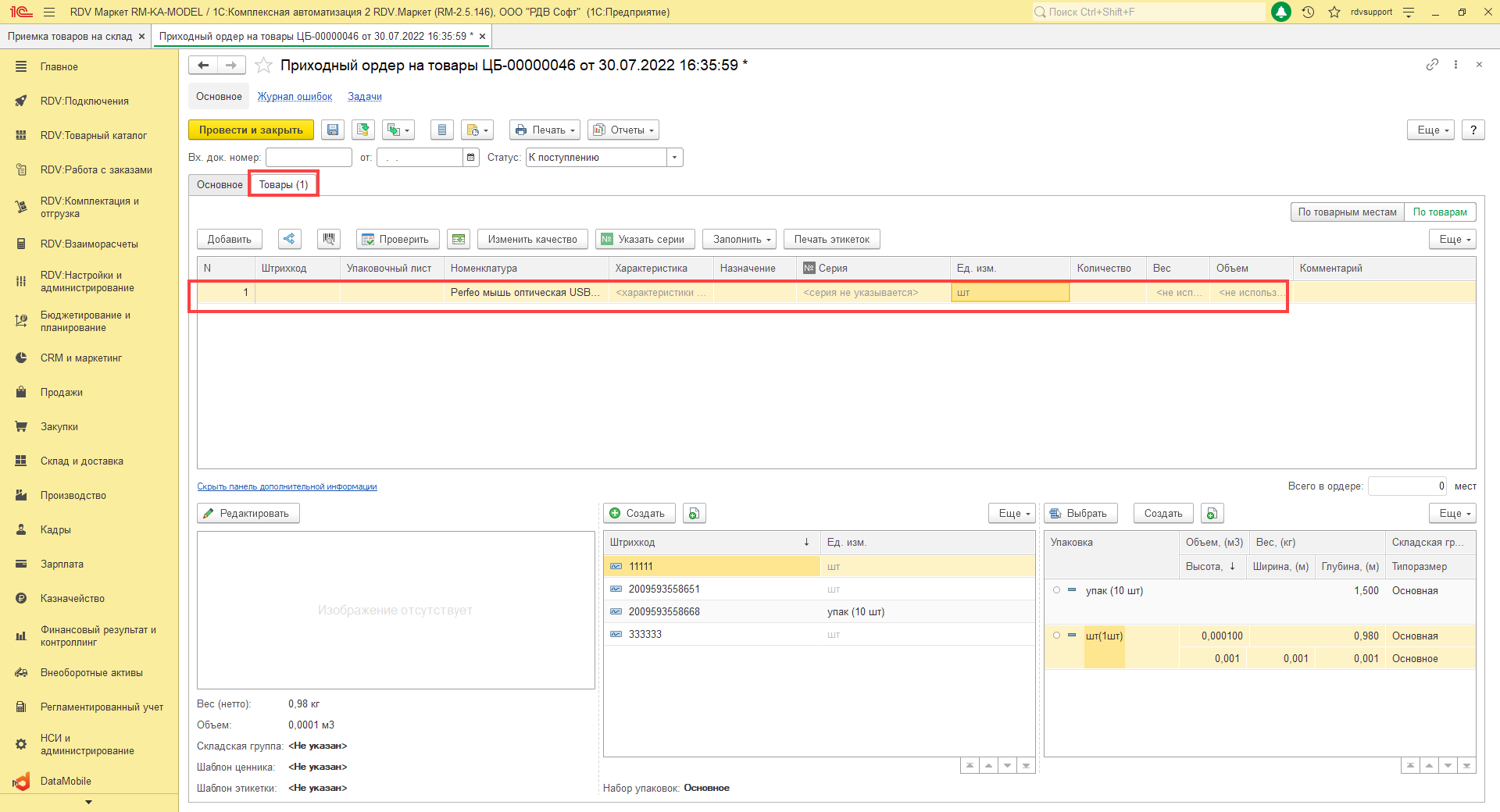Open Склад и доставка section in sidebar
The width and height of the screenshot is (1500, 812).
point(82,461)
